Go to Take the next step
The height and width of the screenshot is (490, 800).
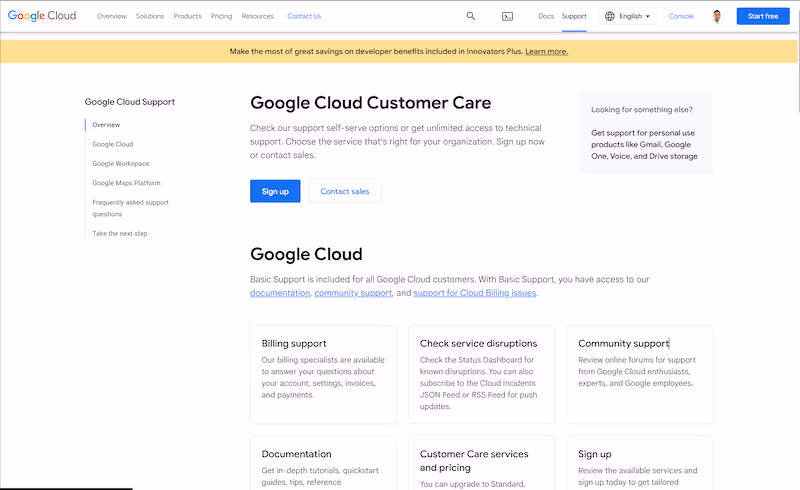point(120,233)
